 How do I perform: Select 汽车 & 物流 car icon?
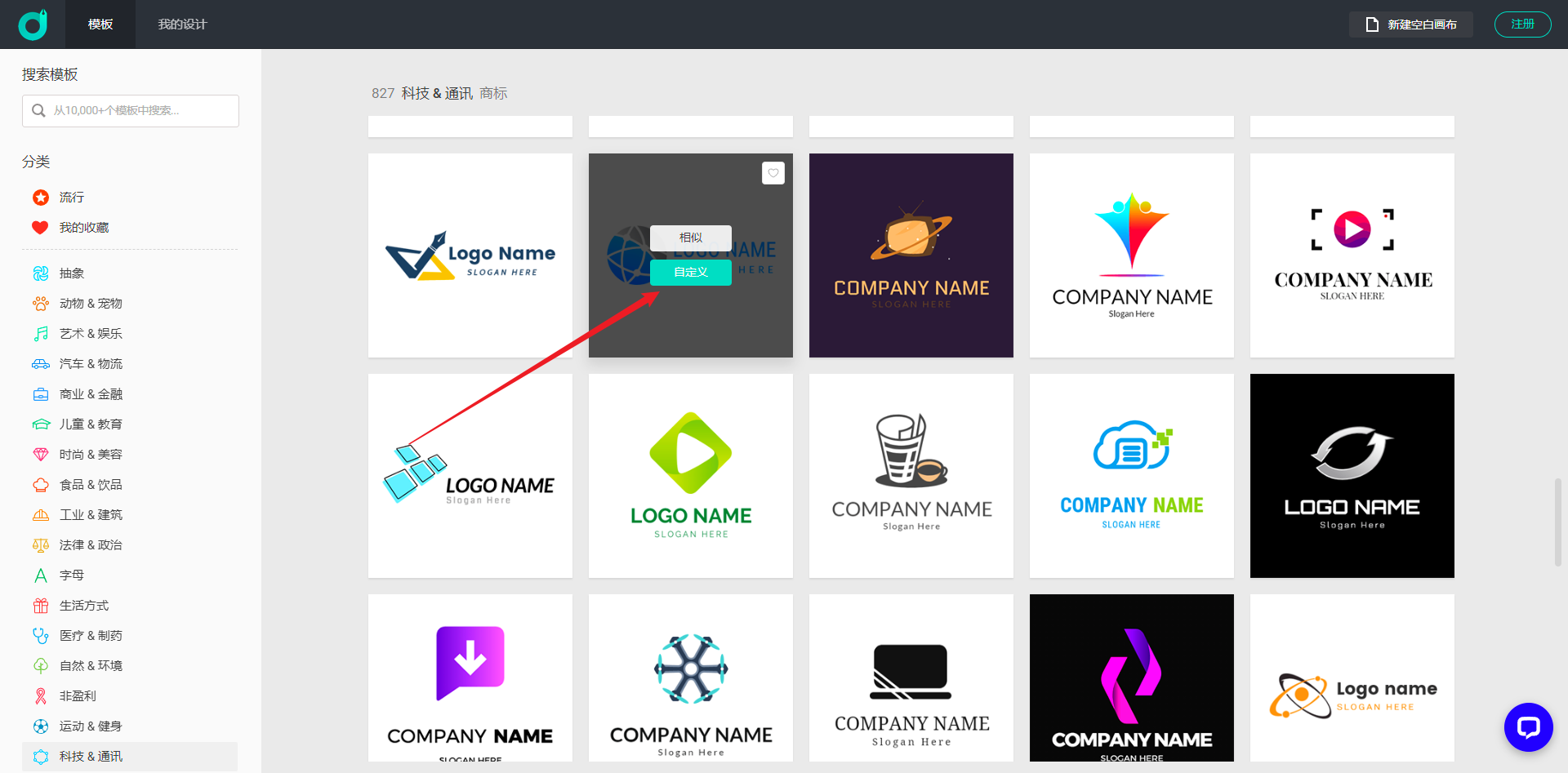[x=41, y=364]
